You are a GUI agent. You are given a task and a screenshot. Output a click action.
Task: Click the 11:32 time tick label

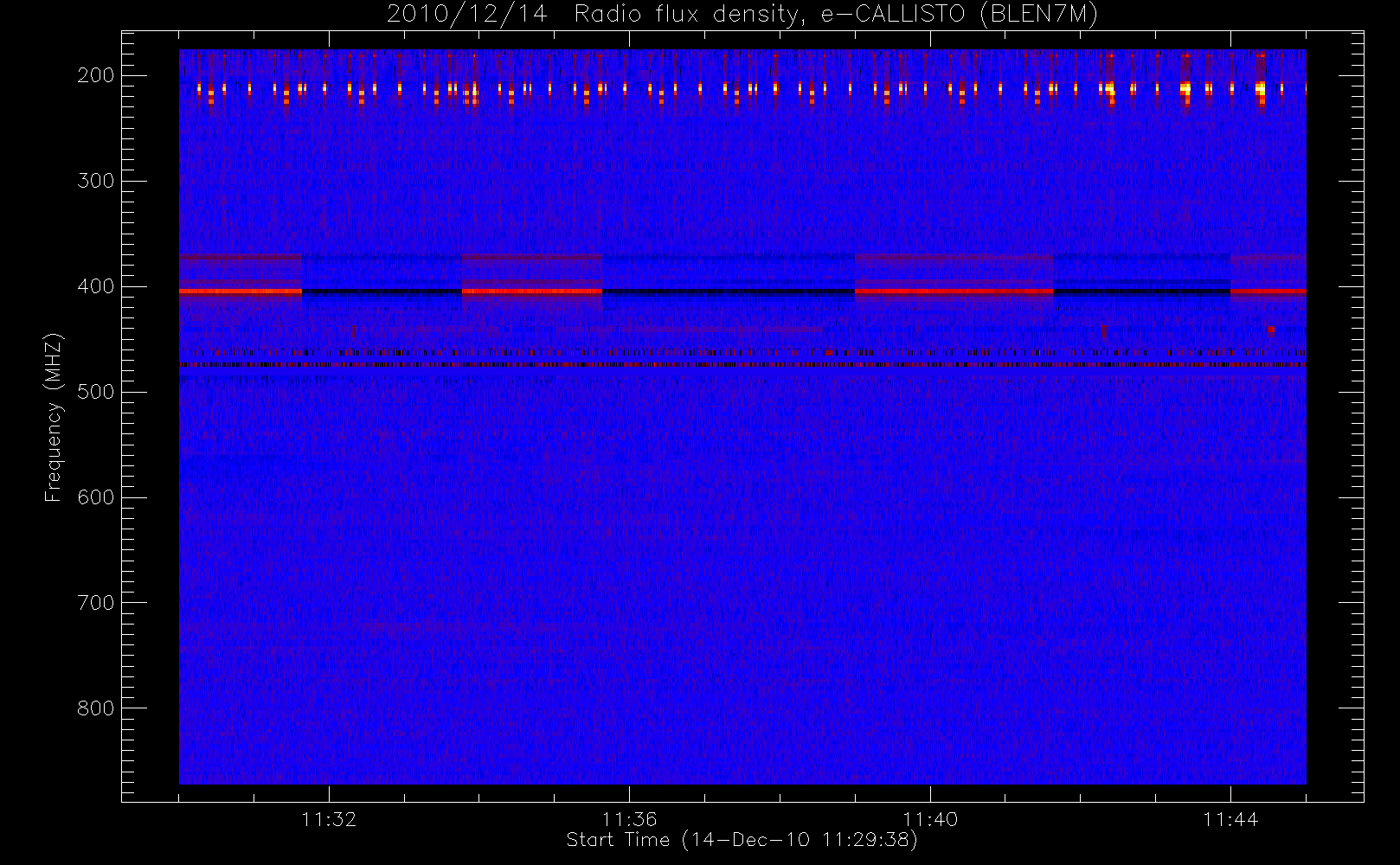[x=329, y=819]
